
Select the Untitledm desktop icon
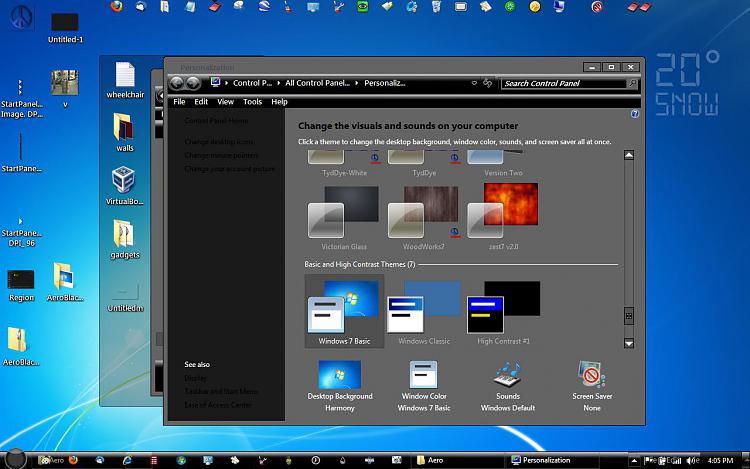(x=125, y=296)
